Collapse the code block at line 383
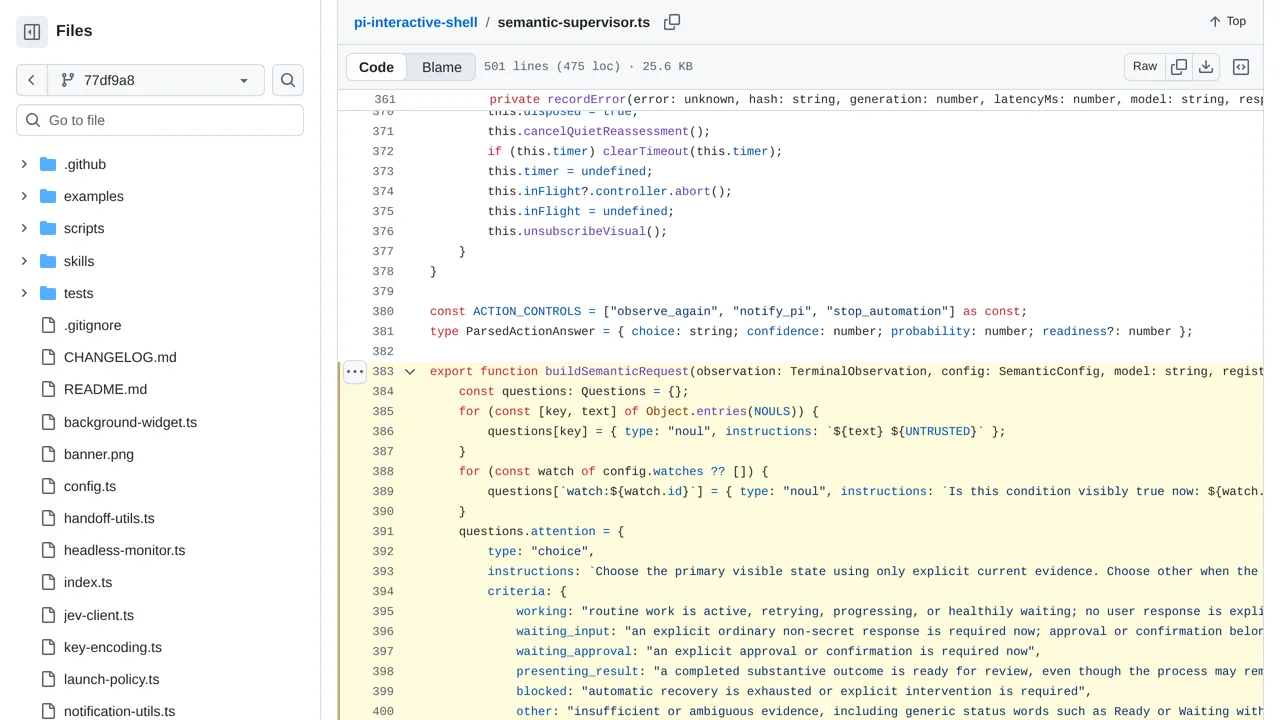 pyautogui.click(x=410, y=372)
